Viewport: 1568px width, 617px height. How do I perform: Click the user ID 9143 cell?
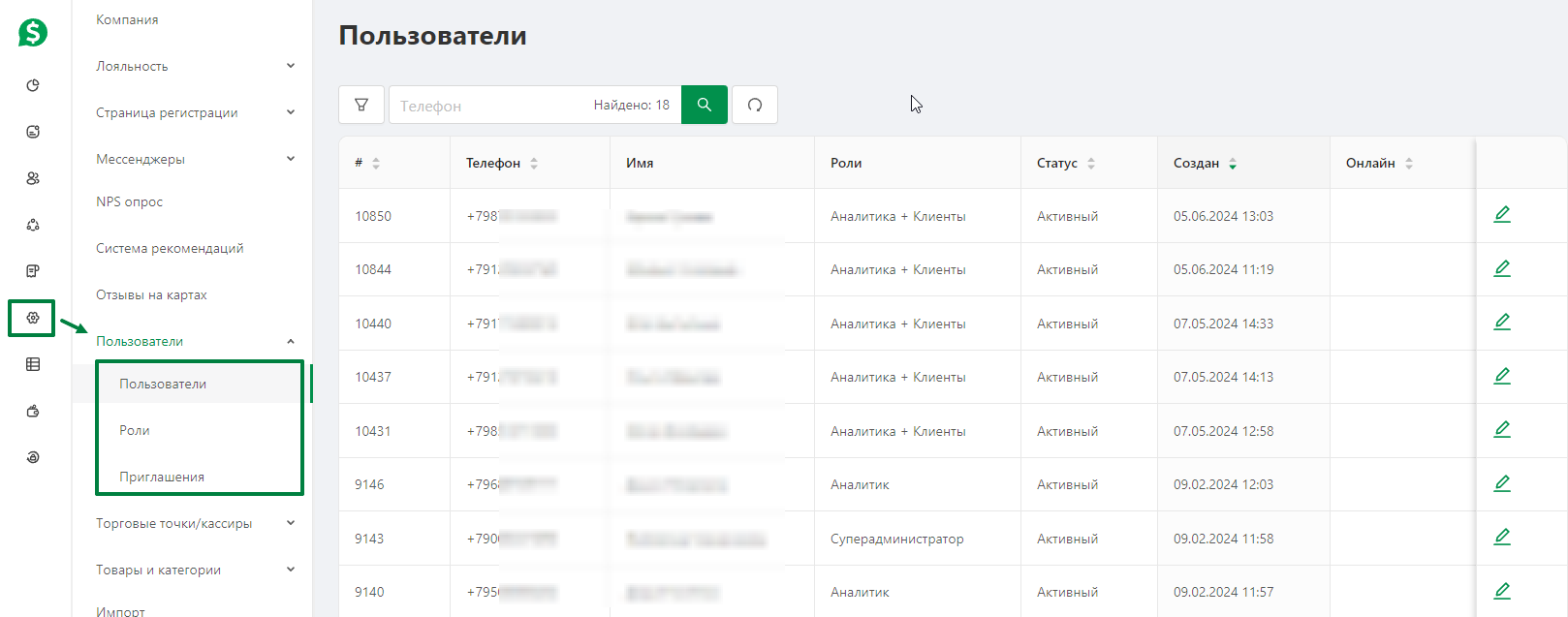[369, 539]
